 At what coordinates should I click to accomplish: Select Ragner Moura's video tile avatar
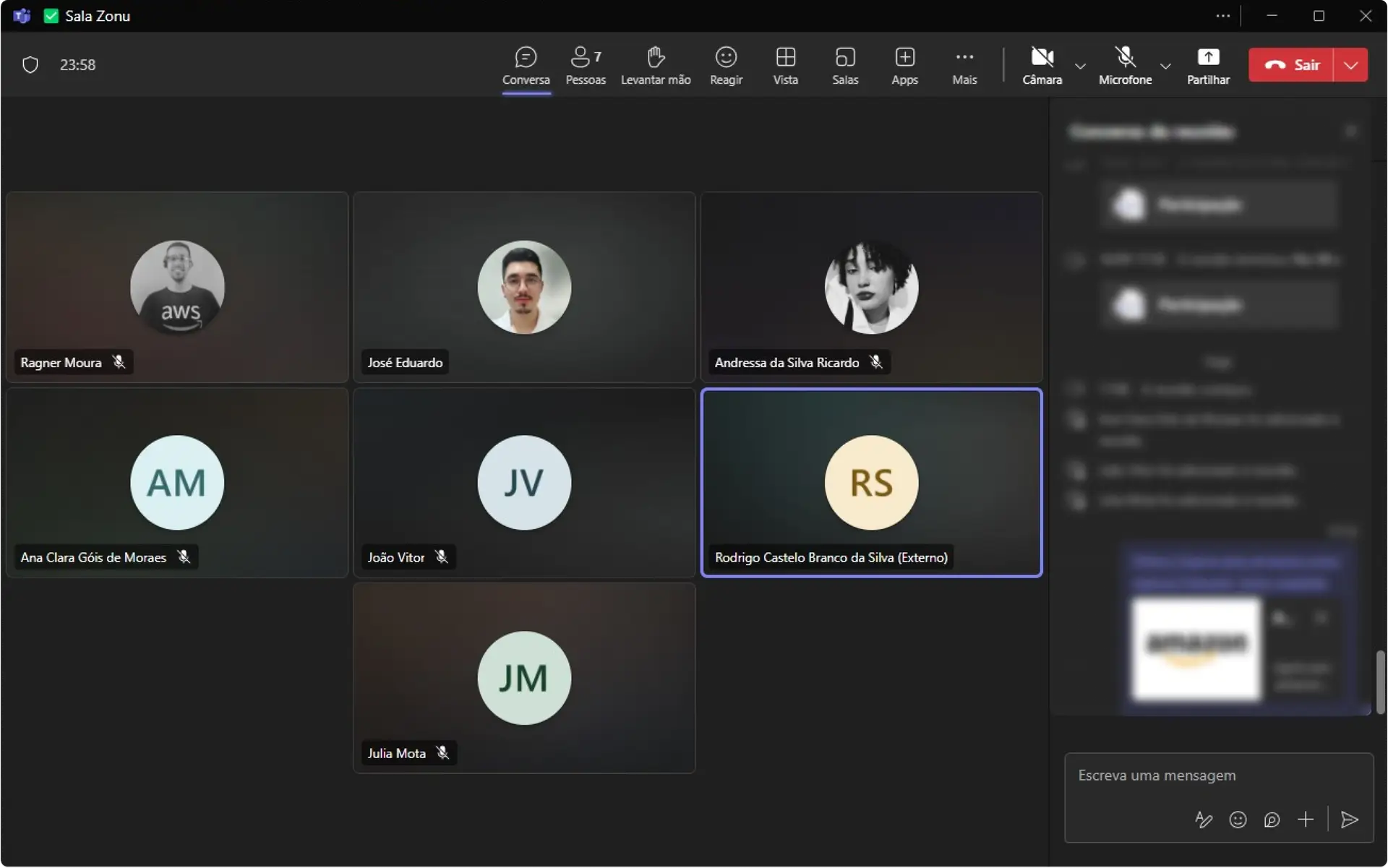177,288
